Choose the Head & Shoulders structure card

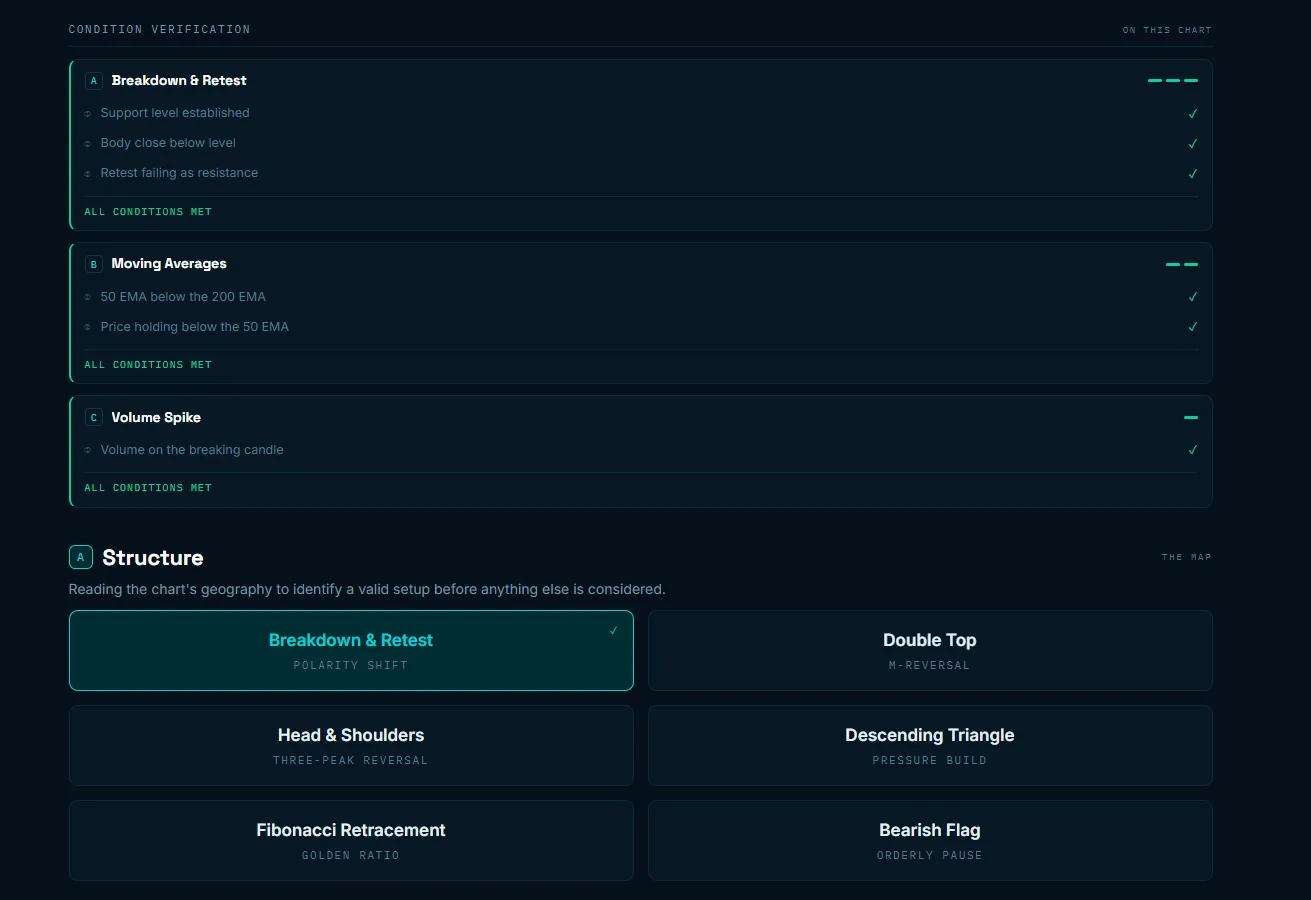point(351,745)
